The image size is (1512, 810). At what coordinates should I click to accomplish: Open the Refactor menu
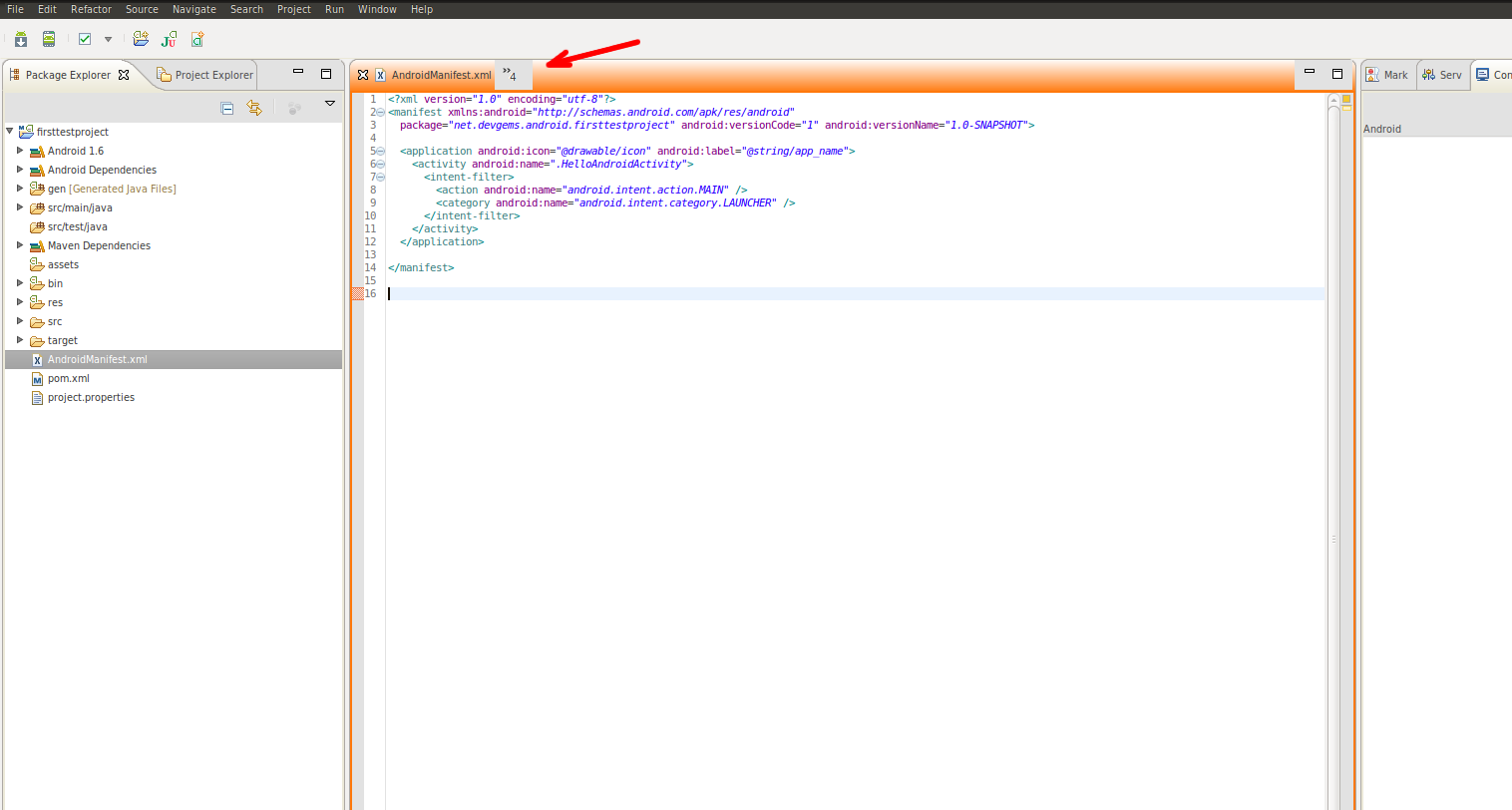point(91,9)
